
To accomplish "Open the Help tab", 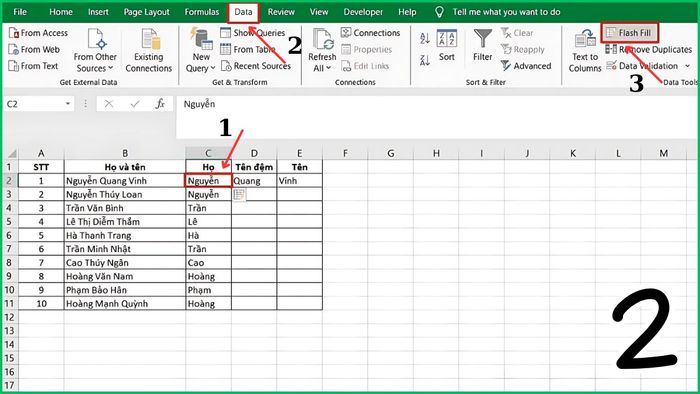I will point(407,12).
